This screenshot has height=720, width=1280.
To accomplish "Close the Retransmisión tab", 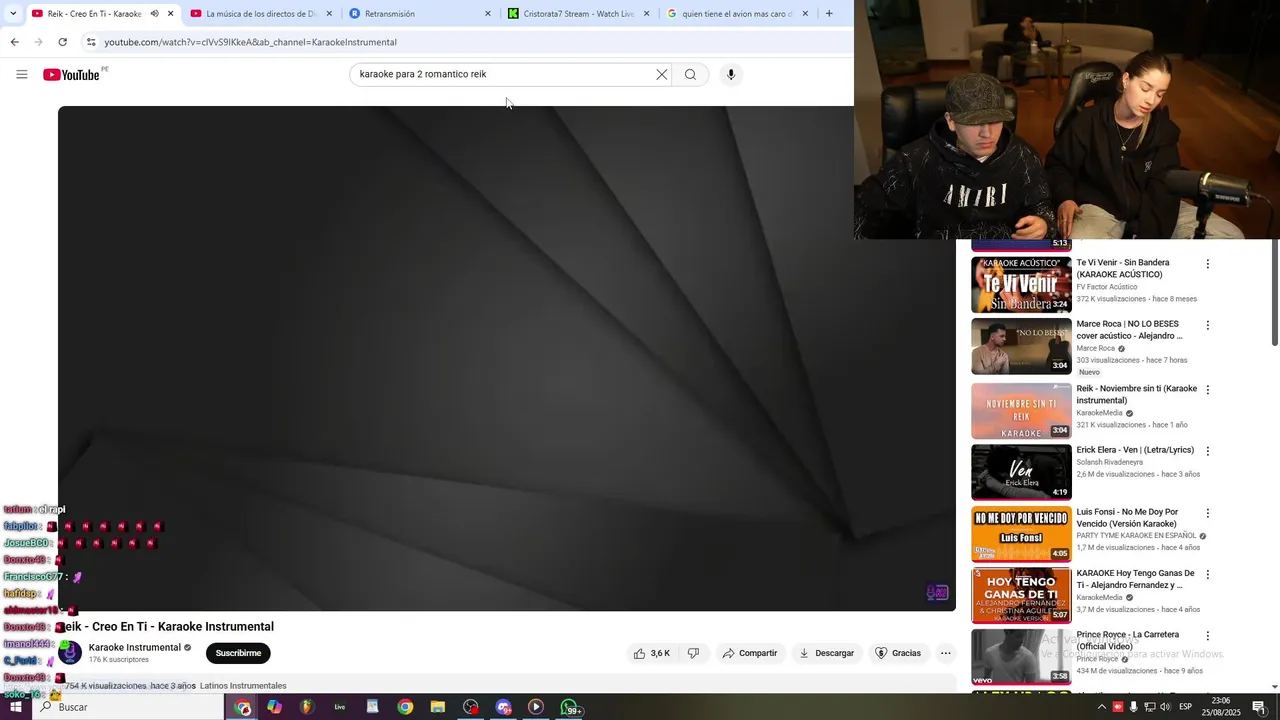I will (x=488, y=13).
